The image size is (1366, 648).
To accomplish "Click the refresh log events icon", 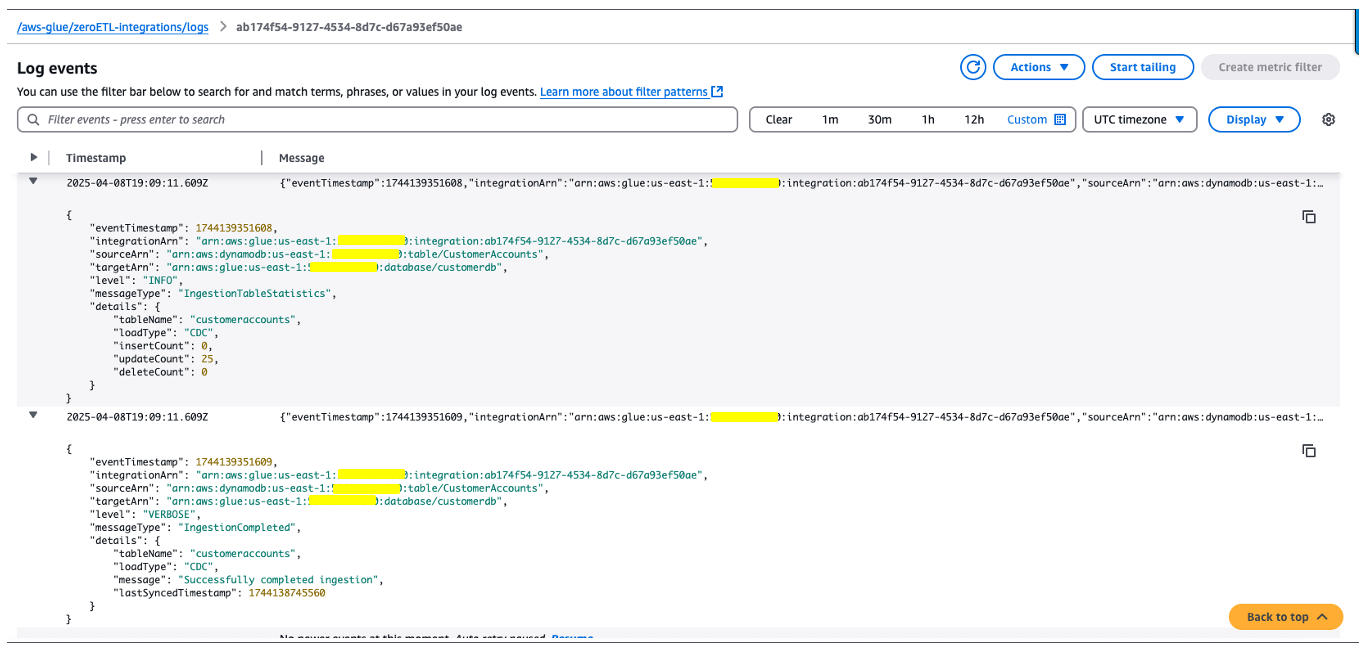I will [x=973, y=67].
